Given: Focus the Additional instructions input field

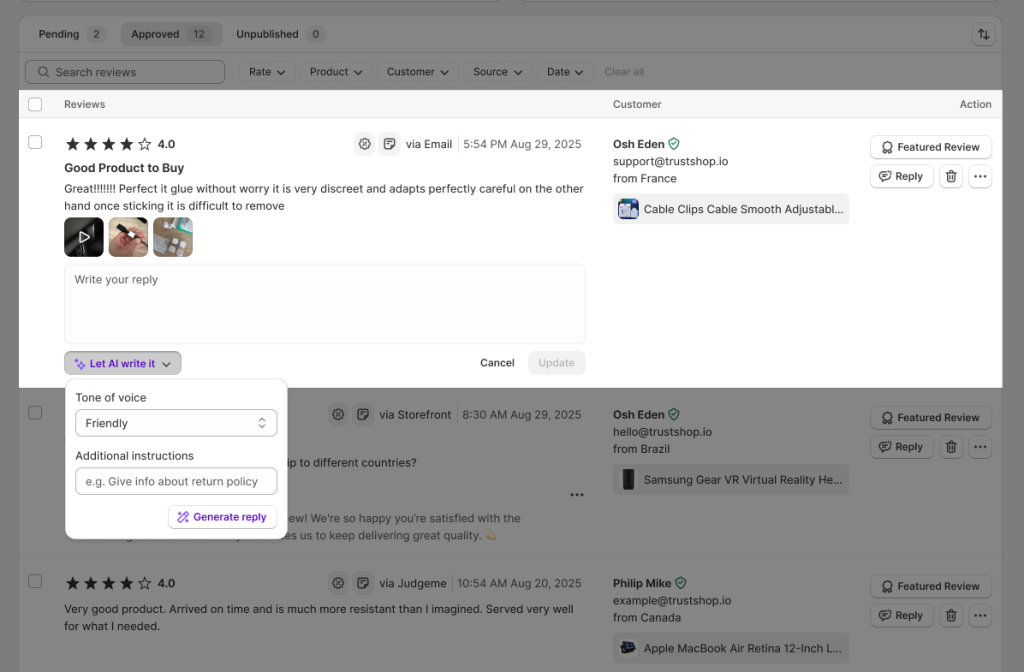Looking at the screenshot, I should [176, 481].
